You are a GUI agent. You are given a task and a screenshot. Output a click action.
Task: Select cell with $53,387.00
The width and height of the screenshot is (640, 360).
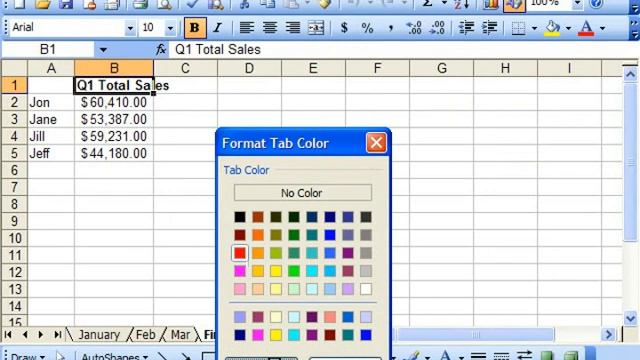tap(114, 120)
